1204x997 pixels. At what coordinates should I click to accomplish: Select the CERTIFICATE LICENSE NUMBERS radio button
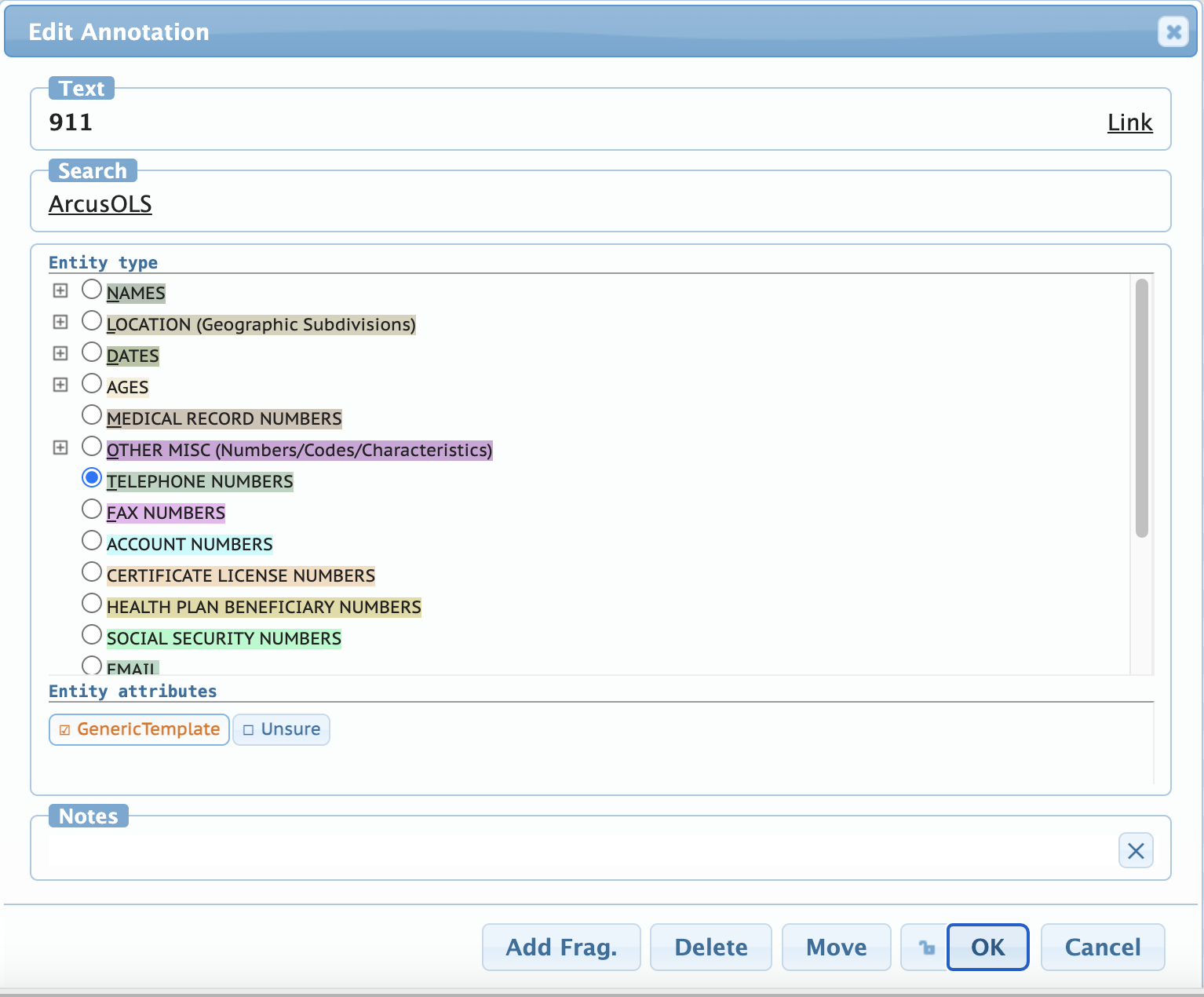click(92, 572)
